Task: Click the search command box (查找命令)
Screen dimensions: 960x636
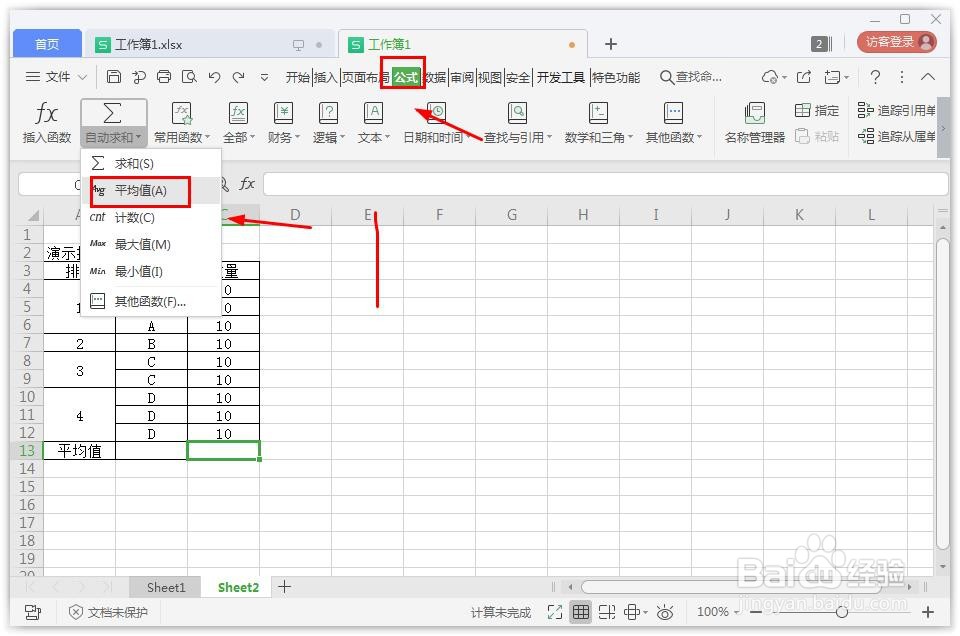Action: [x=691, y=77]
